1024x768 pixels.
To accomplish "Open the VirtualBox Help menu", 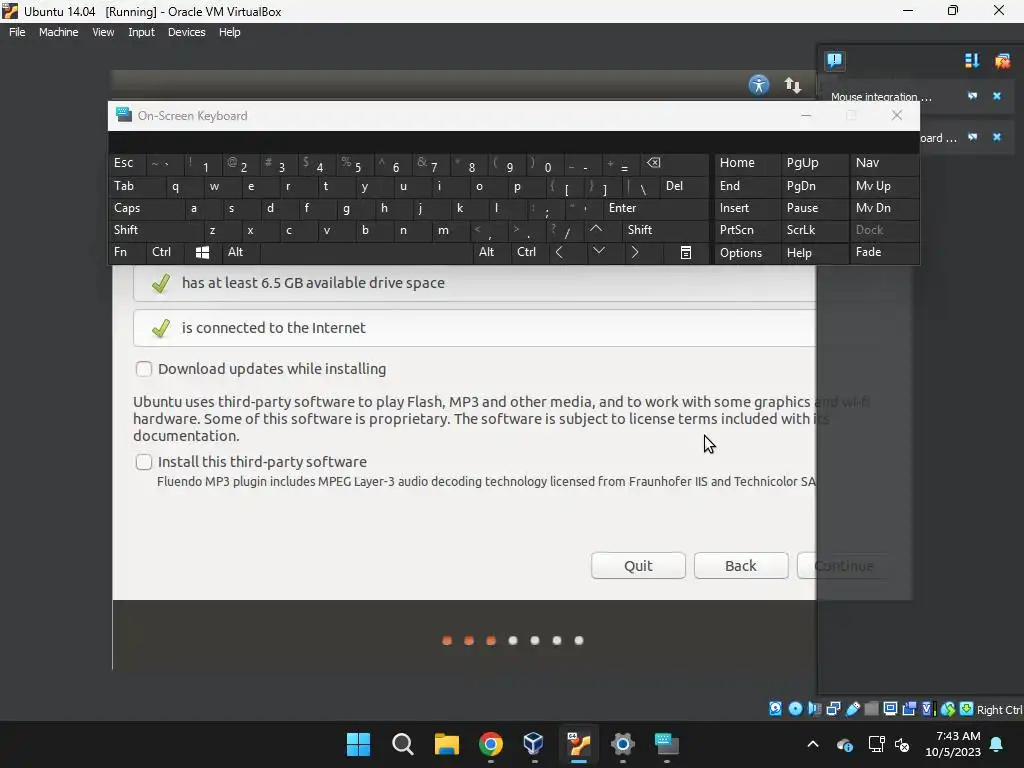I will (x=229, y=32).
